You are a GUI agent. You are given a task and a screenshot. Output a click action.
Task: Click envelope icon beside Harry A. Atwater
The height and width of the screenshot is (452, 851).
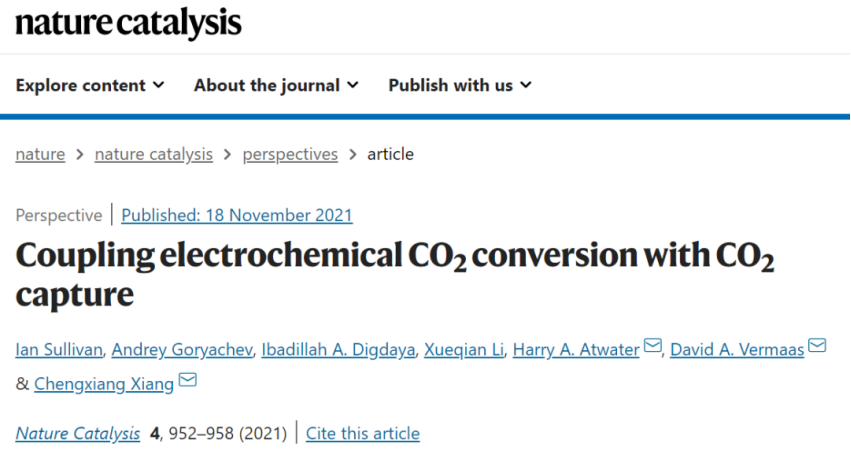[652, 345]
